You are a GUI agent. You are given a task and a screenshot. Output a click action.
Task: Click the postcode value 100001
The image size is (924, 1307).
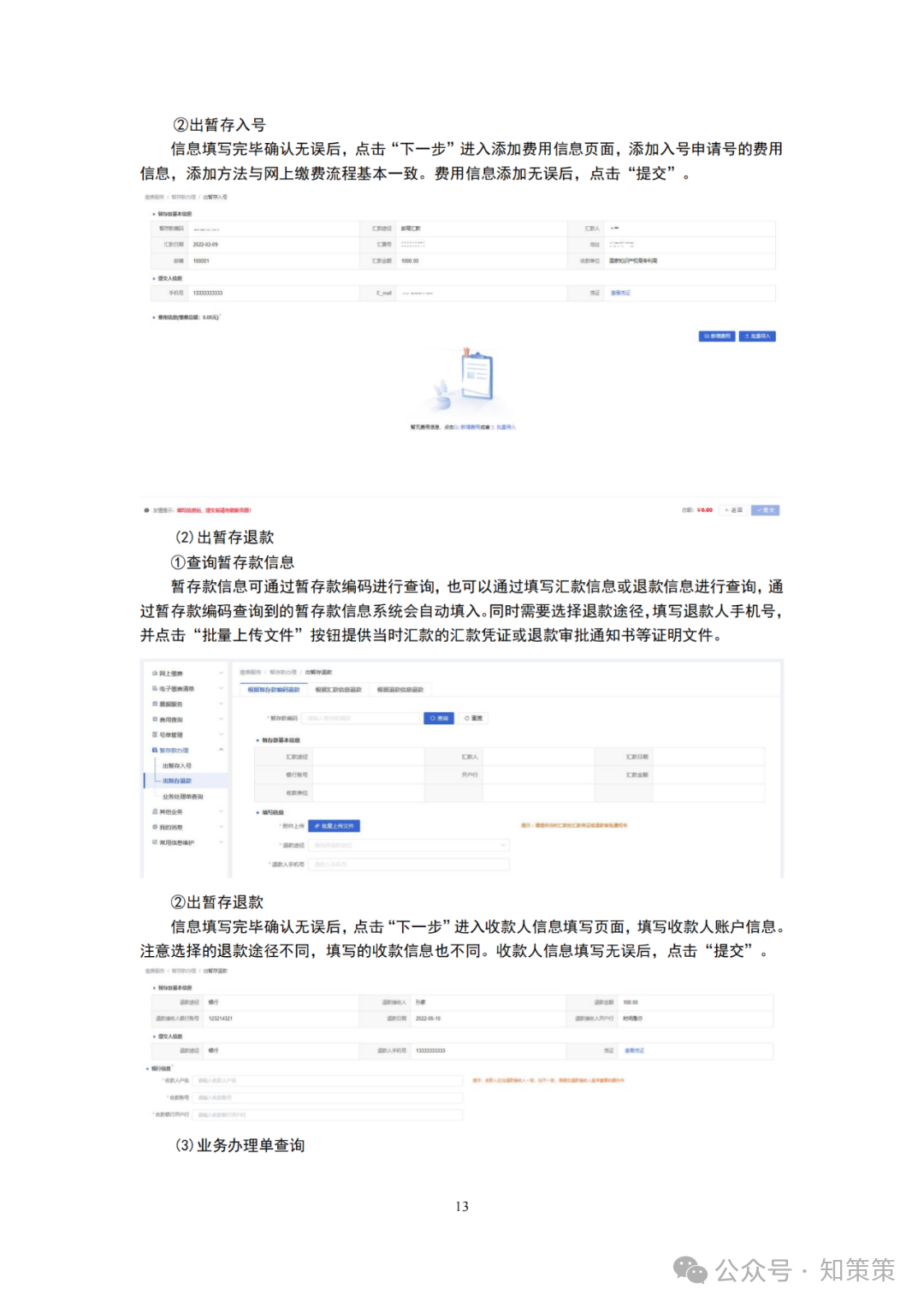201,261
